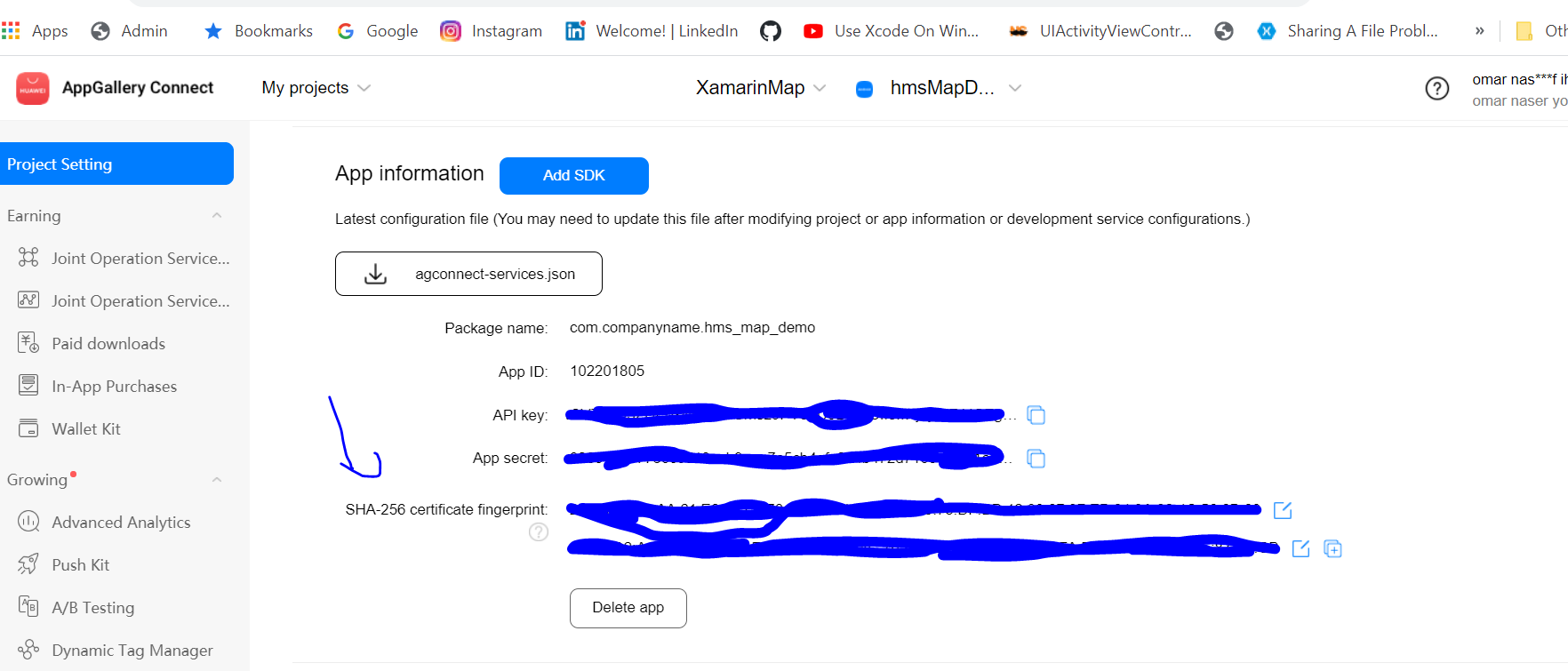This screenshot has height=671, width=1568.
Task: Click the hmsMapD app icon
Action: pos(864,89)
